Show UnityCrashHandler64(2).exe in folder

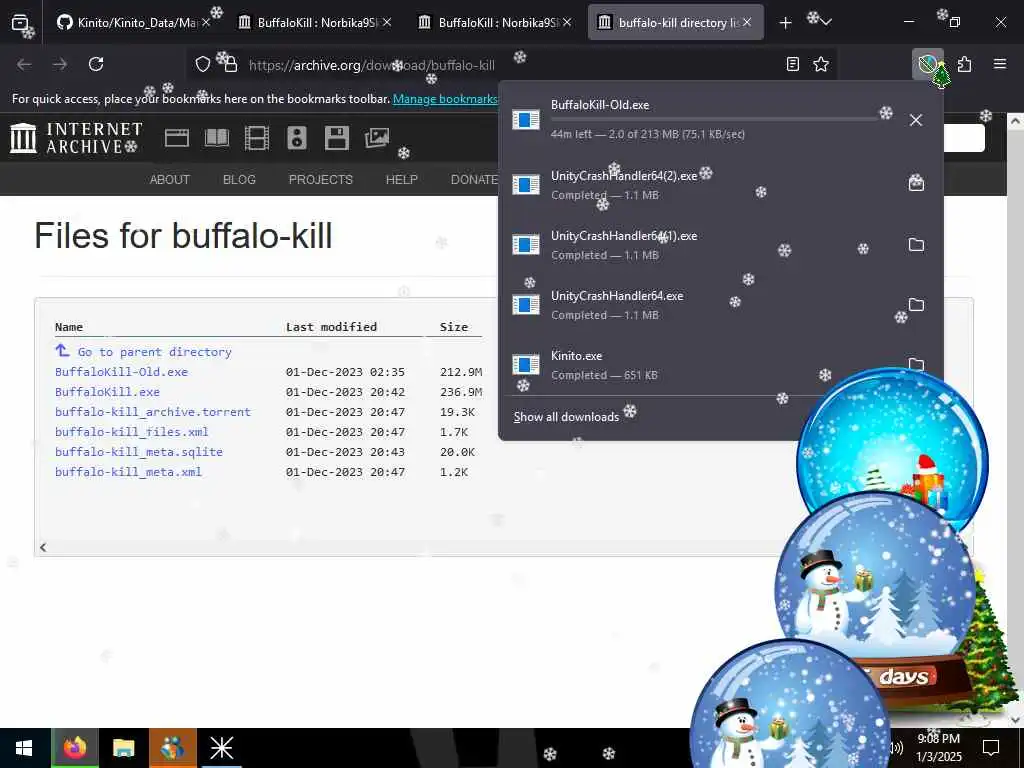click(x=916, y=183)
